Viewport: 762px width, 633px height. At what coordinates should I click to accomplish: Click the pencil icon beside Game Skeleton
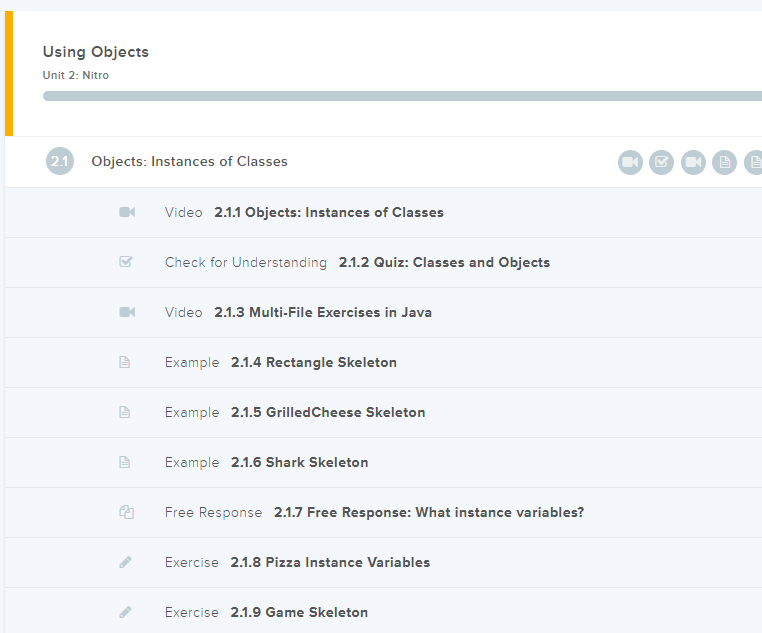(125, 612)
